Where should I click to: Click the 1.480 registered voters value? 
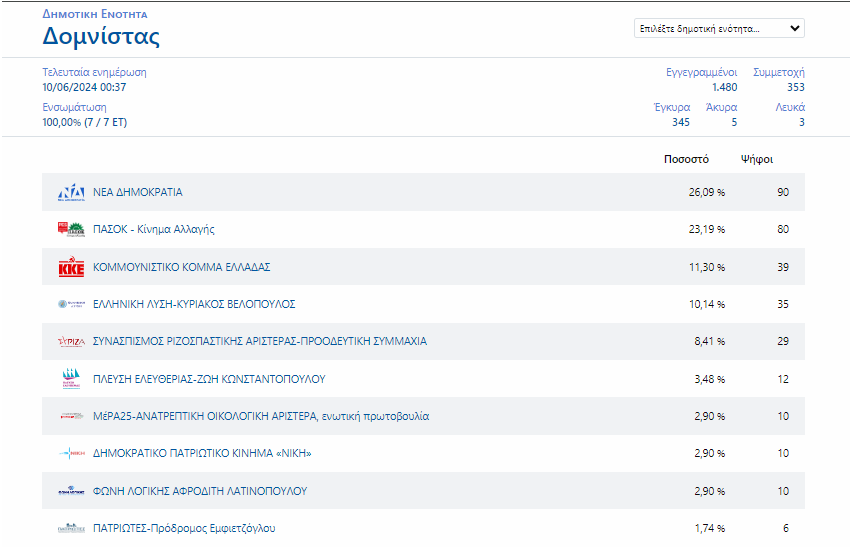coord(724,87)
